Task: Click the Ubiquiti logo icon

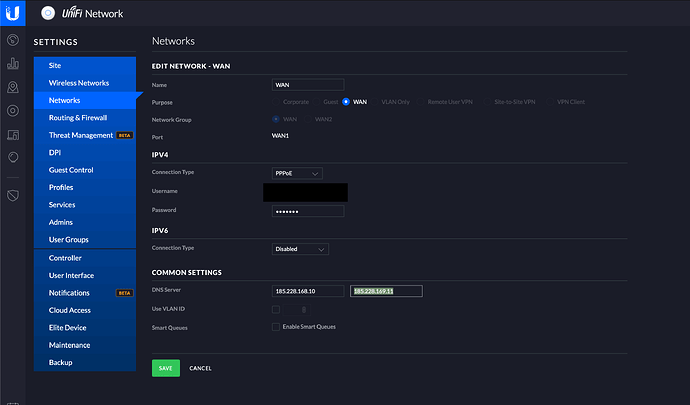Action: click(13, 14)
